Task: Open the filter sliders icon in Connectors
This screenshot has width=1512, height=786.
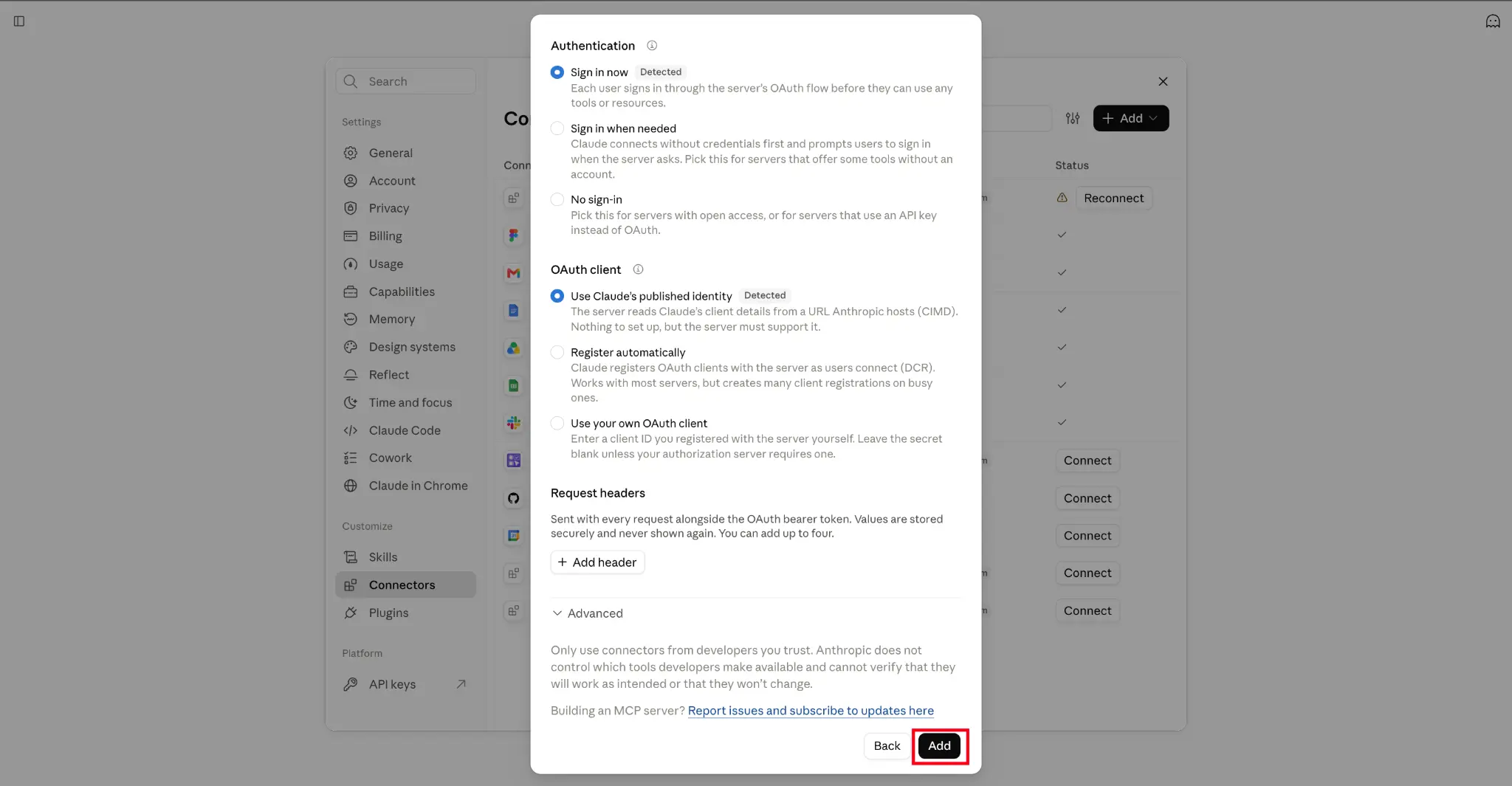Action: point(1073,118)
